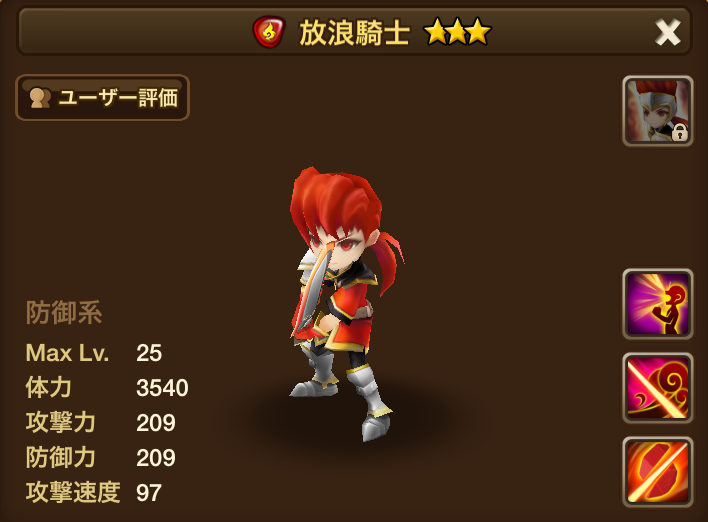708x522 pixels.
Task: Click the 防御系 type label
Action: [x=64, y=312]
